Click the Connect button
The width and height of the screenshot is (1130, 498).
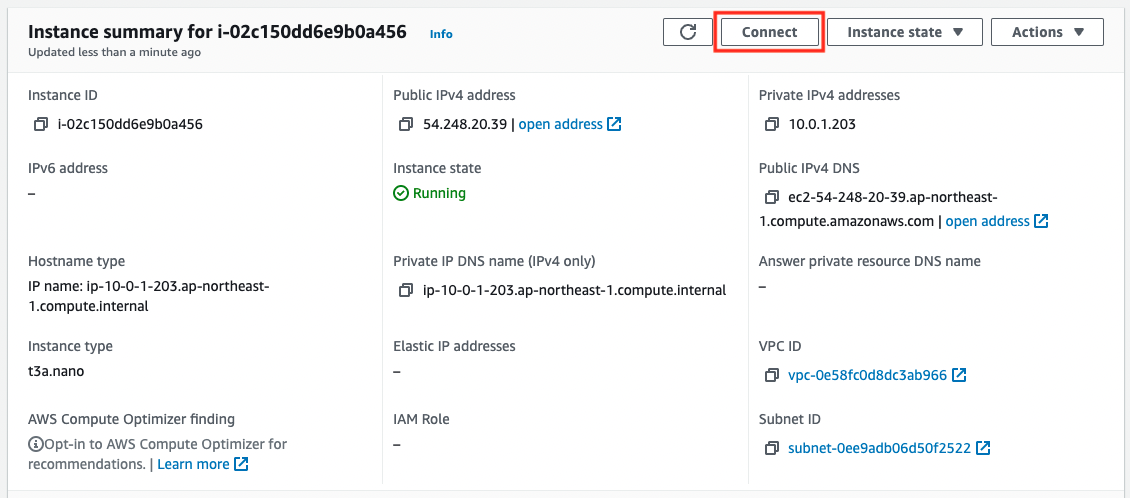(x=770, y=32)
